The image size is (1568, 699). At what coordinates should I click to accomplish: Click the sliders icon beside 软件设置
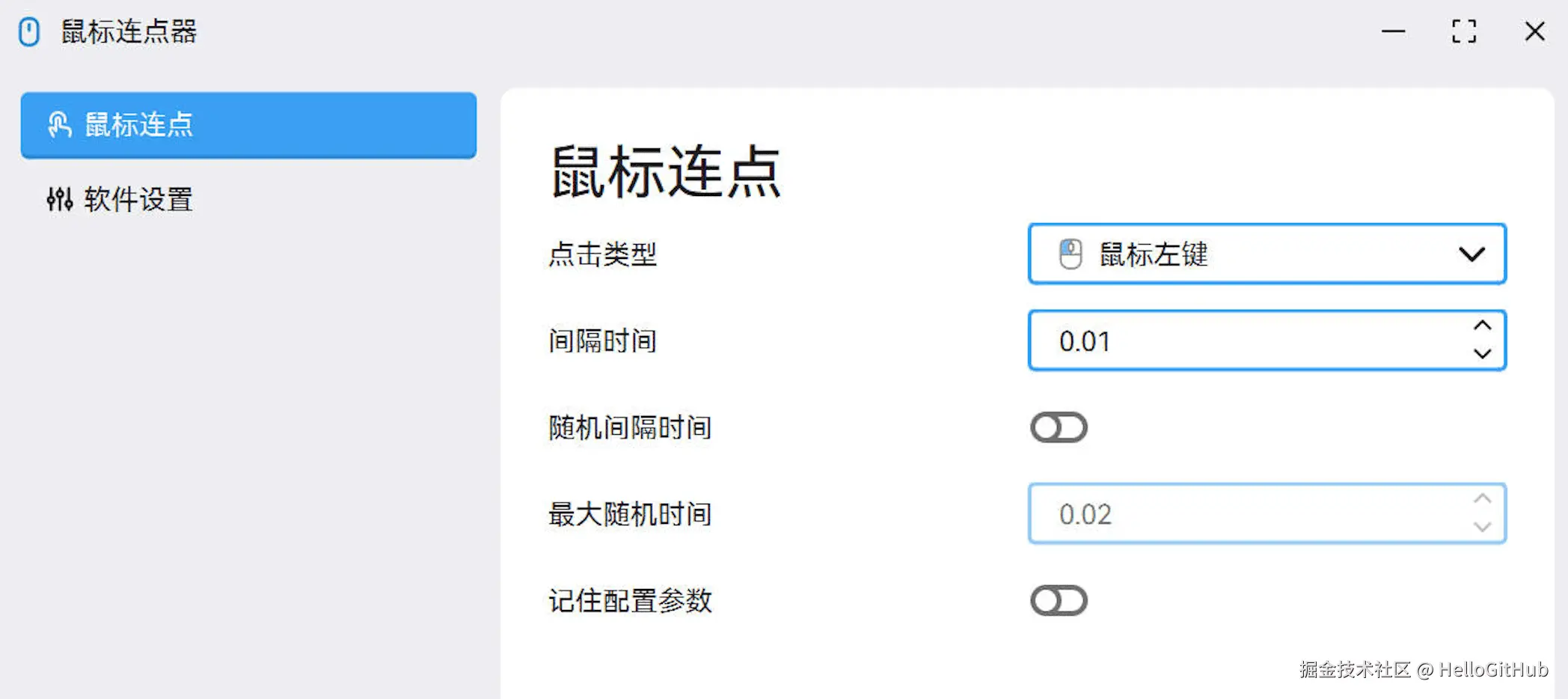coord(60,199)
